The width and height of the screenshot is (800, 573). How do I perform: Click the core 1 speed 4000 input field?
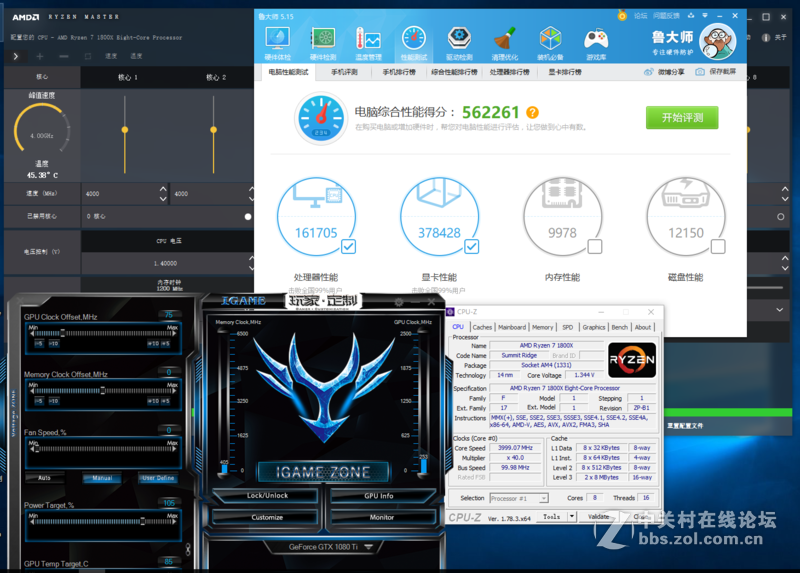pos(120,194)
